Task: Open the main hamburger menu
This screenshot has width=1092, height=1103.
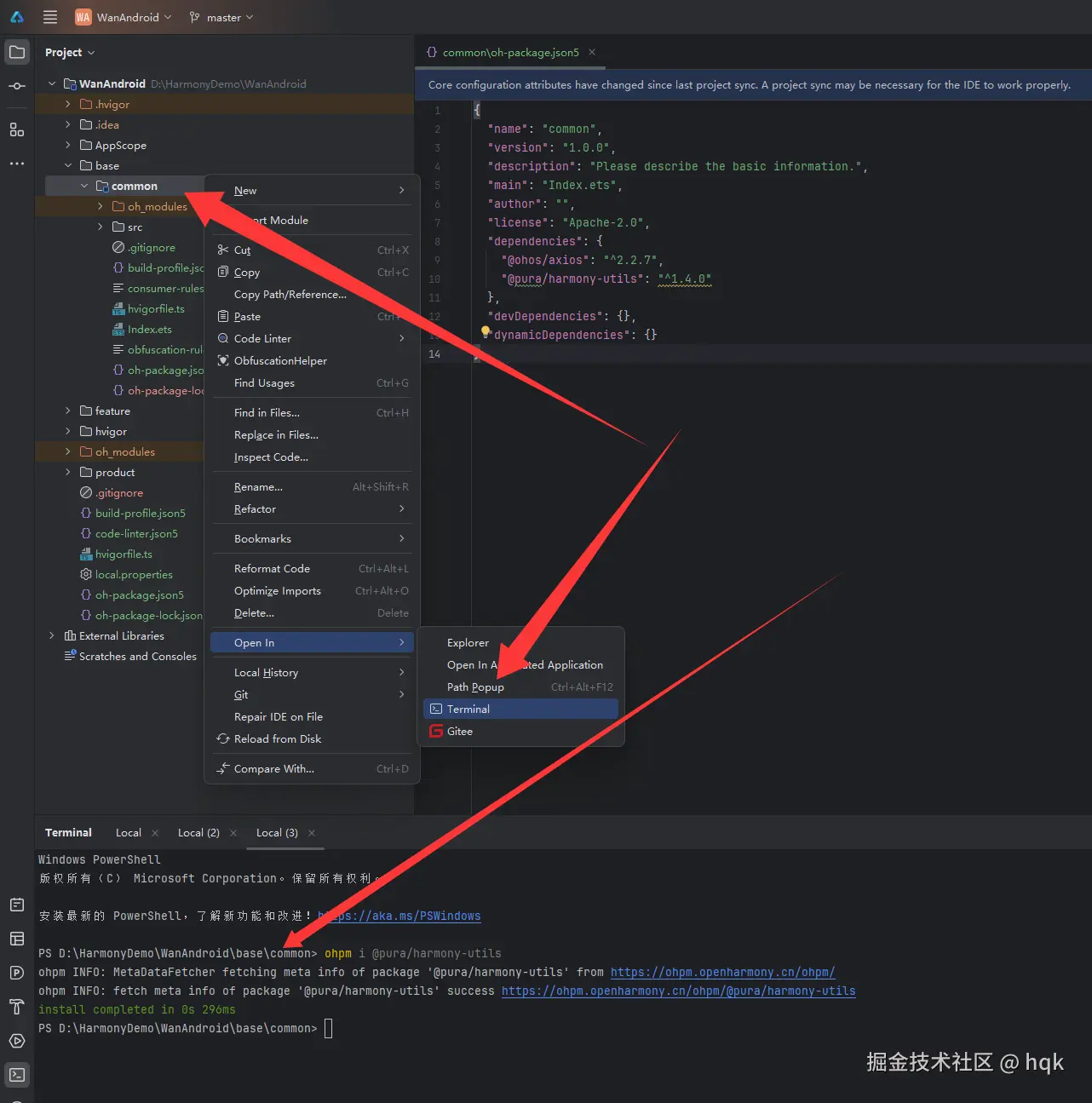Action: pos(50,17)
